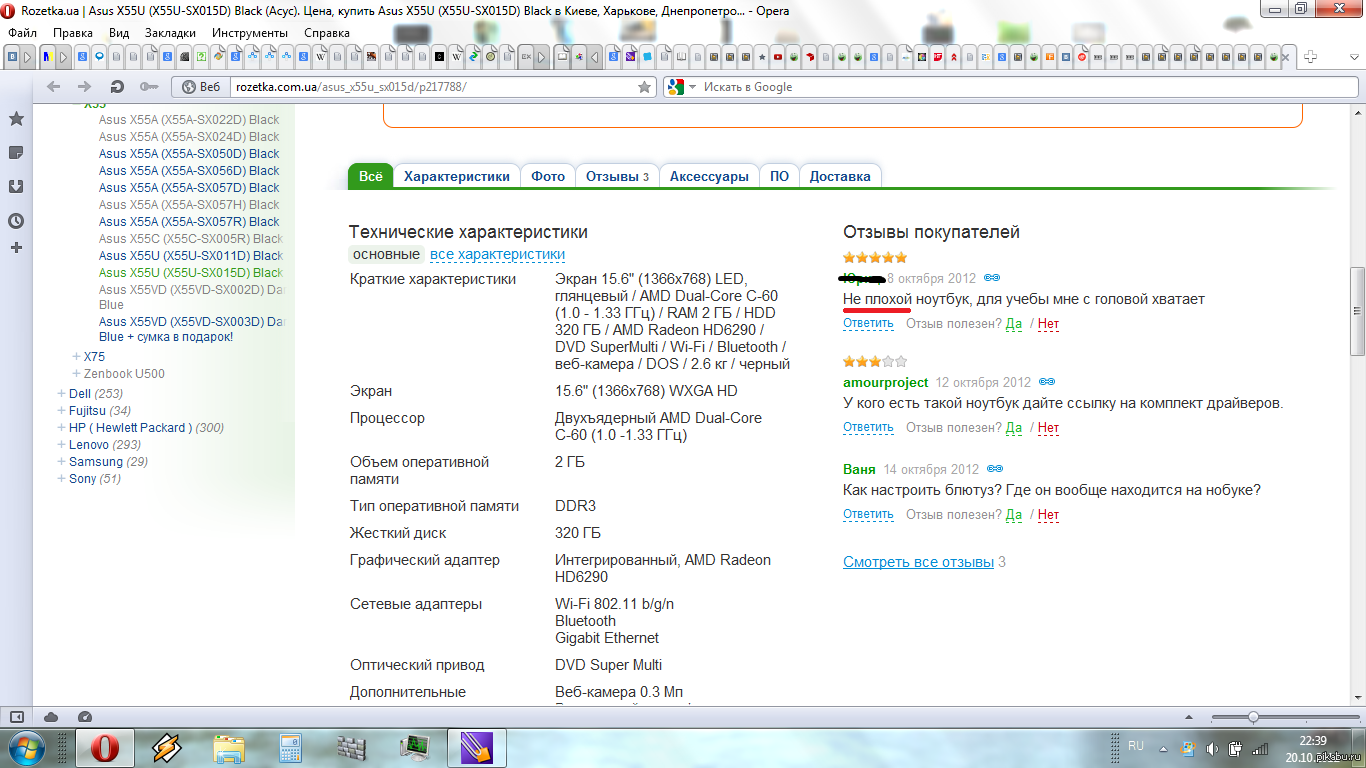Expand the X75 subcategory
Image resolution: width=1366 pixels, height=768 pixels.
tap(76, 357)
